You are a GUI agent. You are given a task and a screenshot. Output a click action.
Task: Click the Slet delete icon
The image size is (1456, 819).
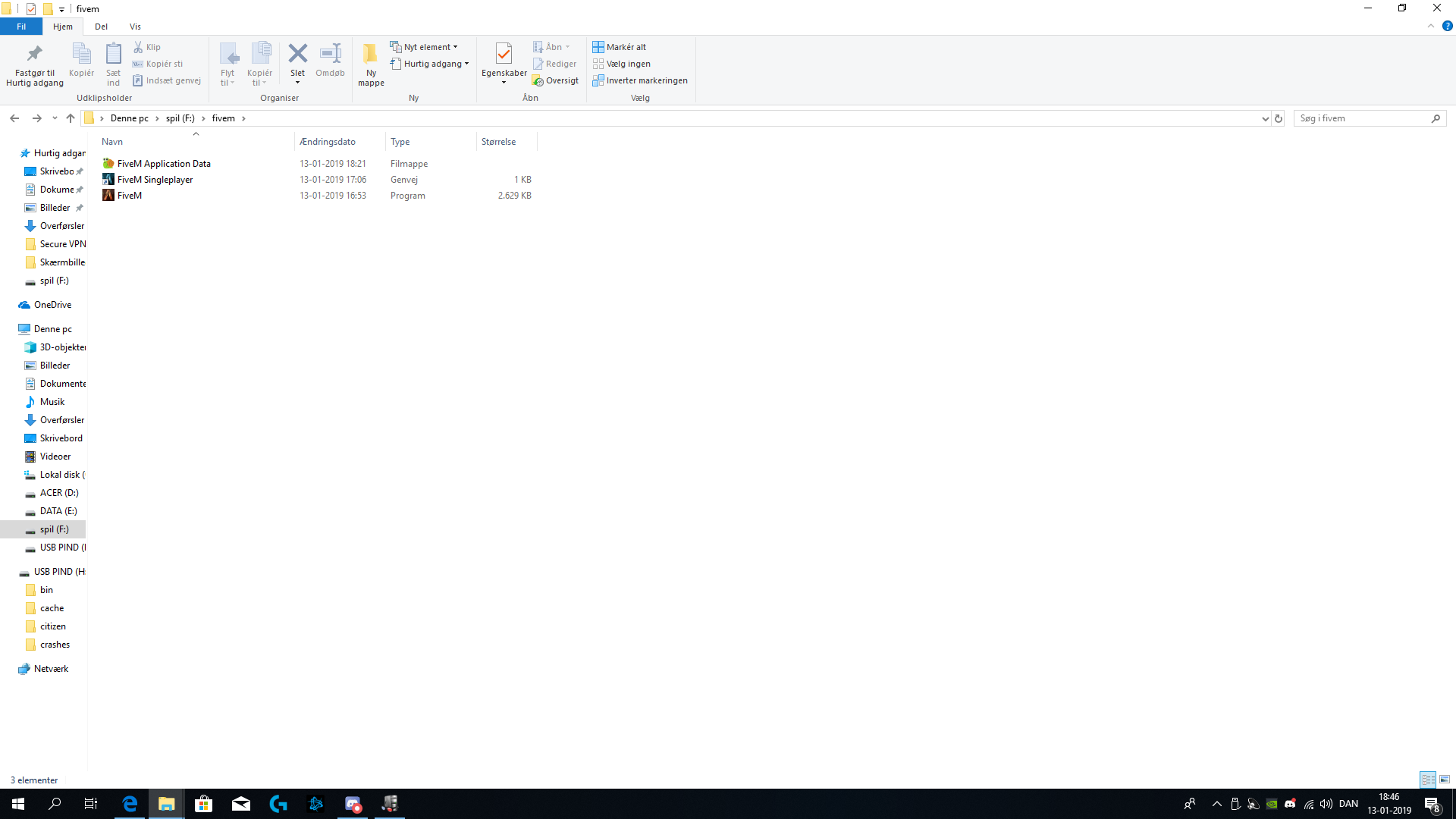pyautogui.click(x=297, y=53)
